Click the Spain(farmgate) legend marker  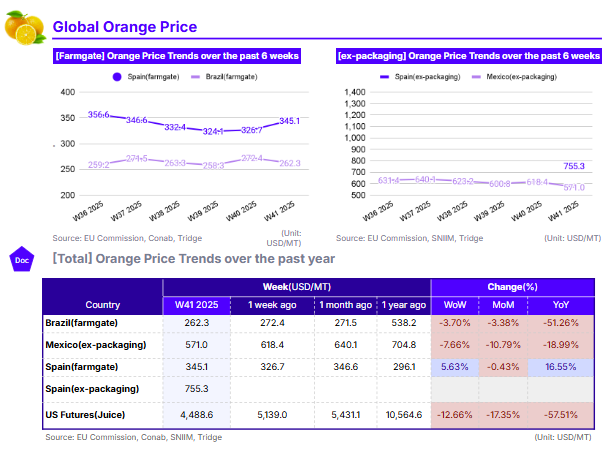pyautogui.click(x=117, y=76)
